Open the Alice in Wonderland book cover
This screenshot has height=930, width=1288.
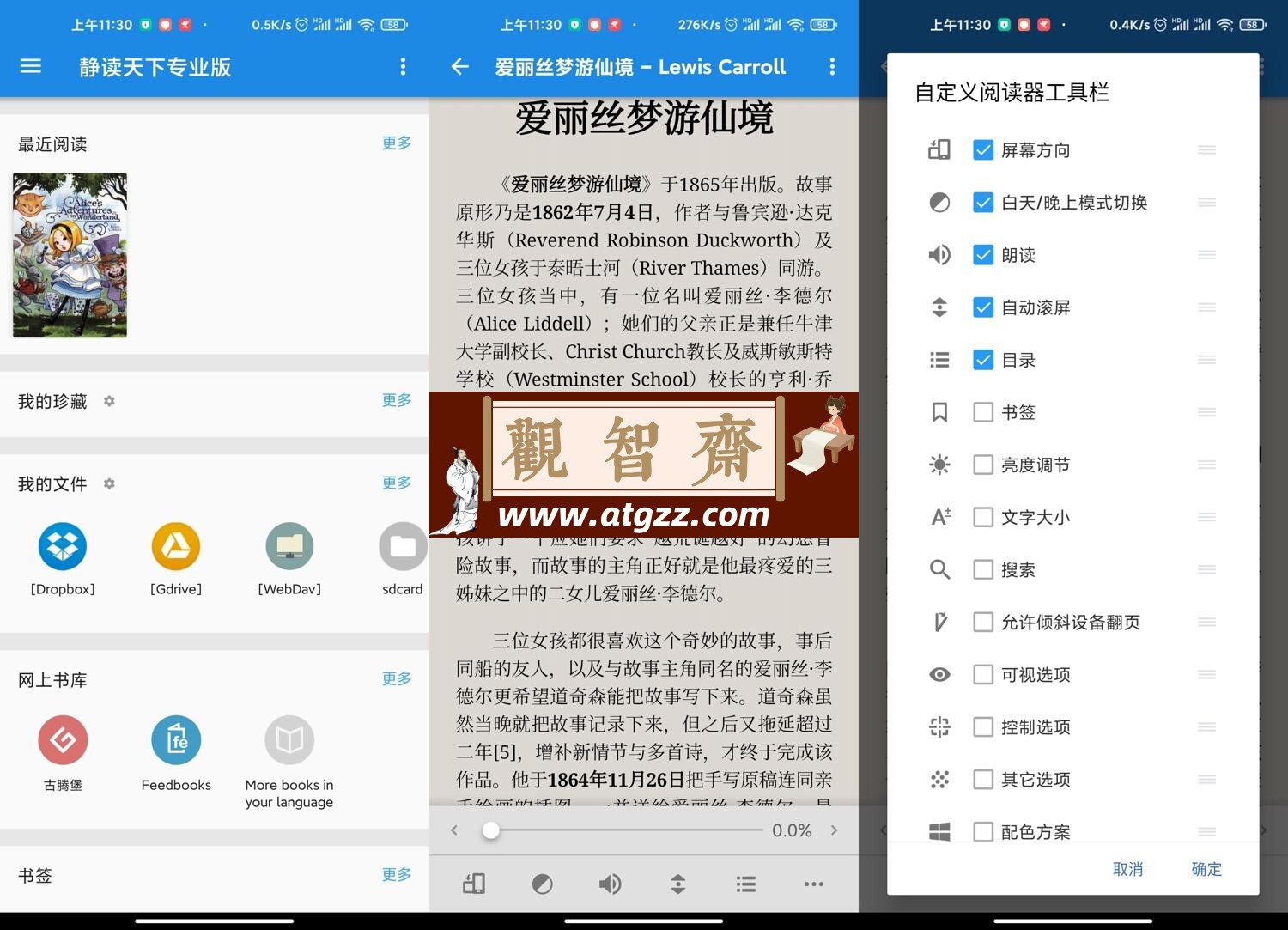(x=70, y=255)
